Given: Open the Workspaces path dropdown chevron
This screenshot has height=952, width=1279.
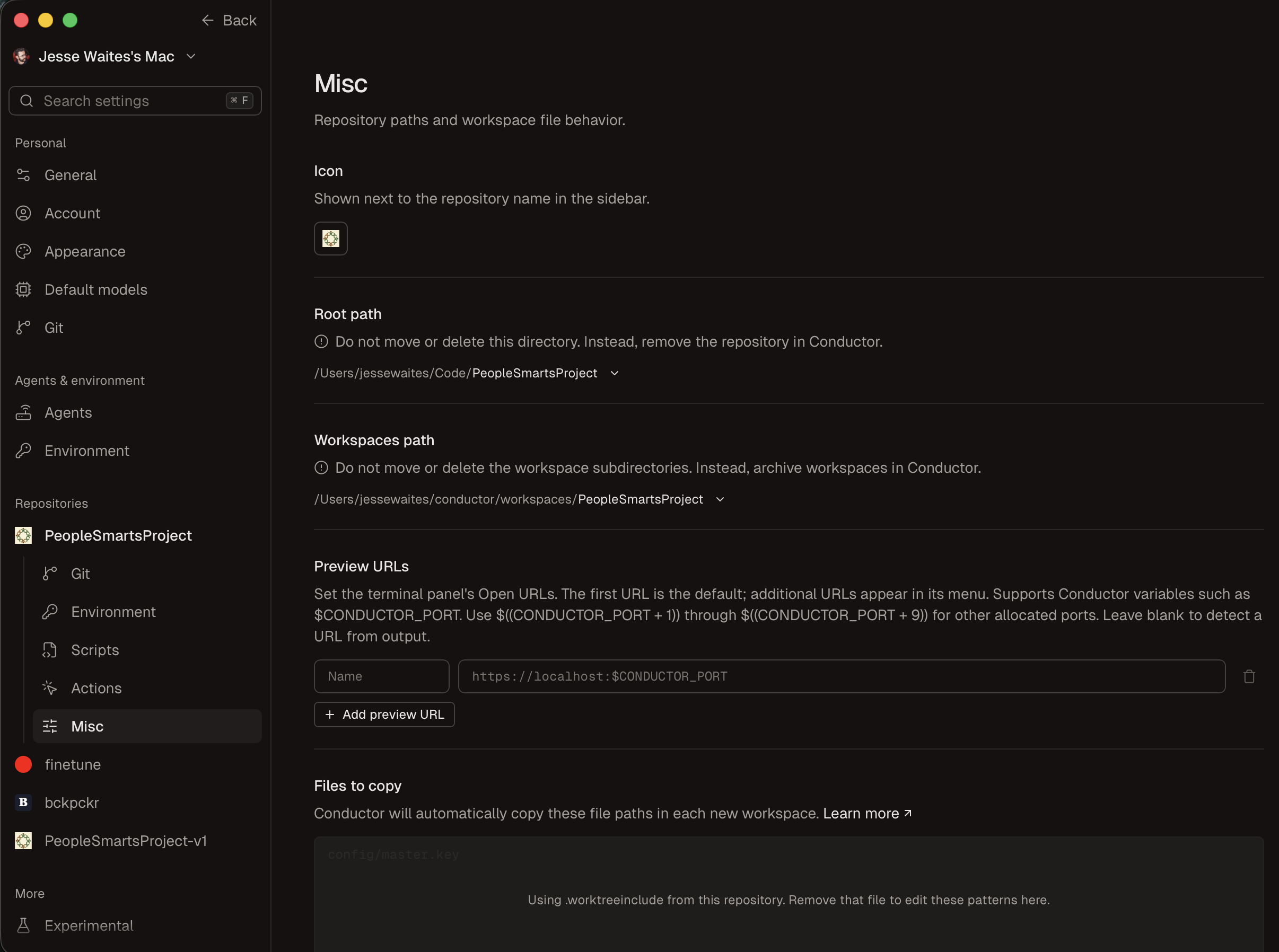Looking at the screenshot, I should [720, 500].
